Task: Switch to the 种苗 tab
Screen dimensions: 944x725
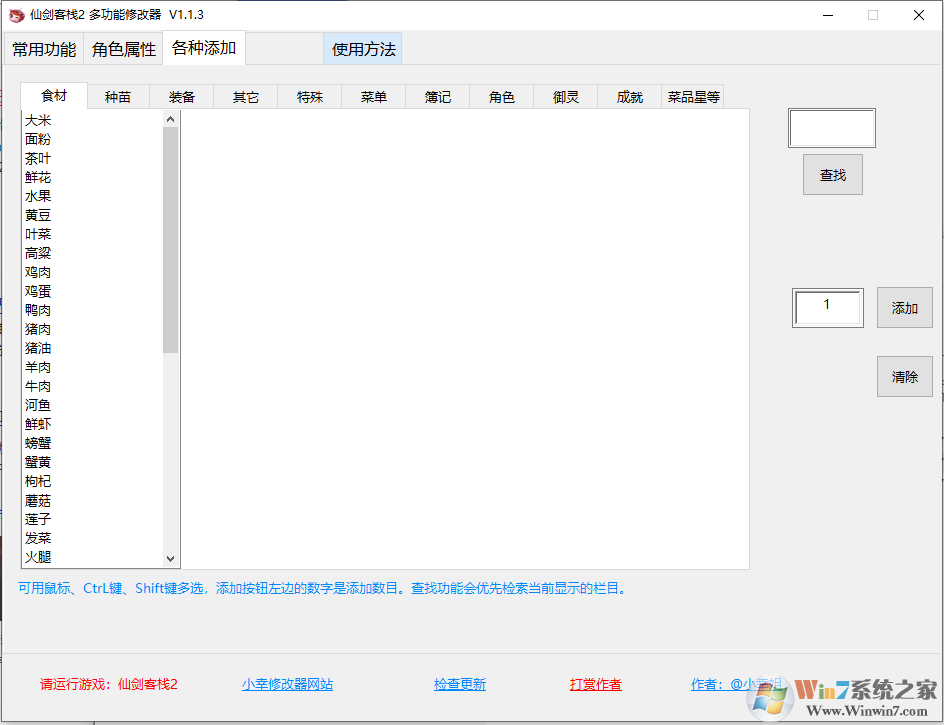Action: pyautogui.click(x=117, y=96)
